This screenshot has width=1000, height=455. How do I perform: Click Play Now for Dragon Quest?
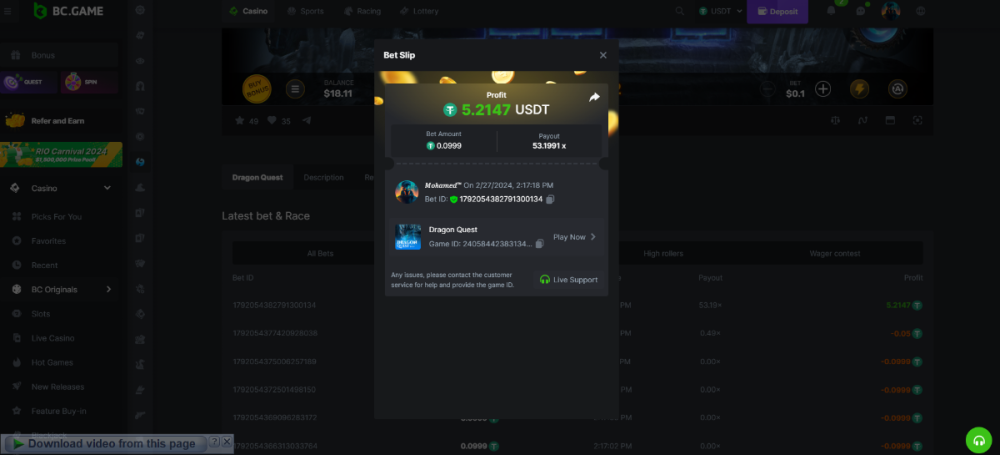click(x=574, y=237)
